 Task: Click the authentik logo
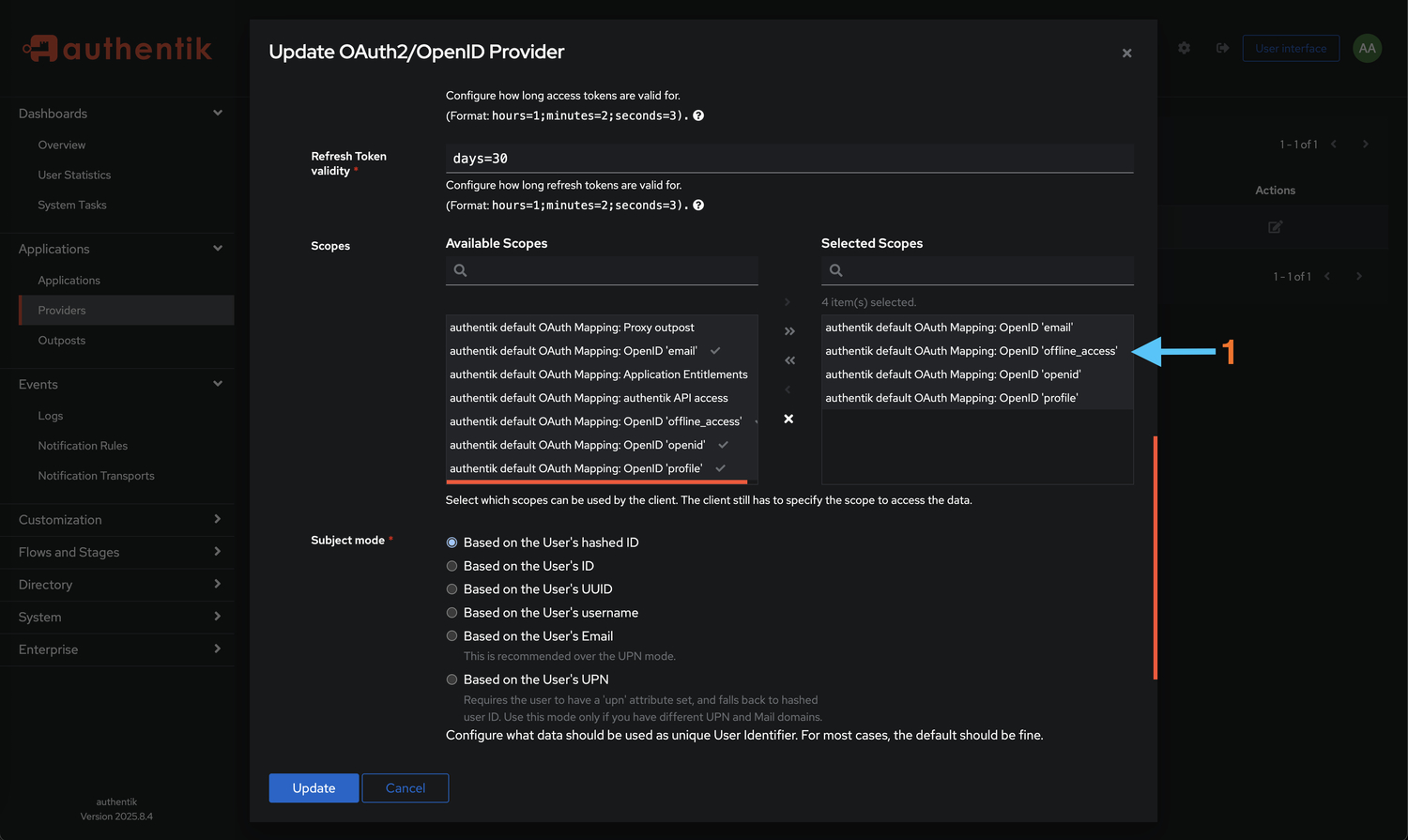coord(116,48)
